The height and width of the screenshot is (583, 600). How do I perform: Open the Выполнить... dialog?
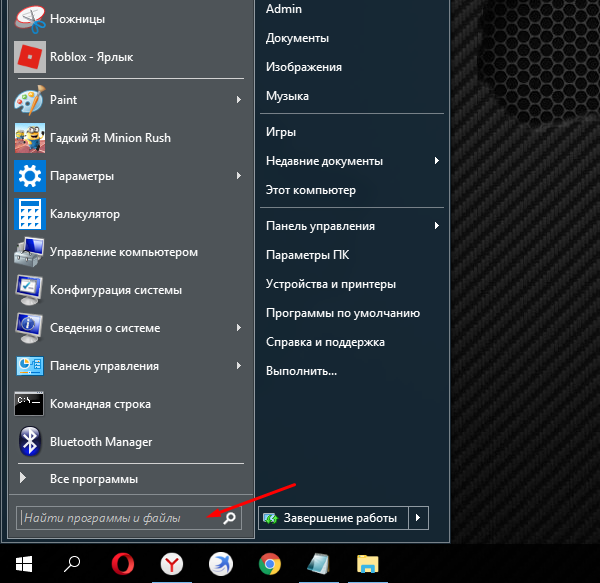[302, 371]
